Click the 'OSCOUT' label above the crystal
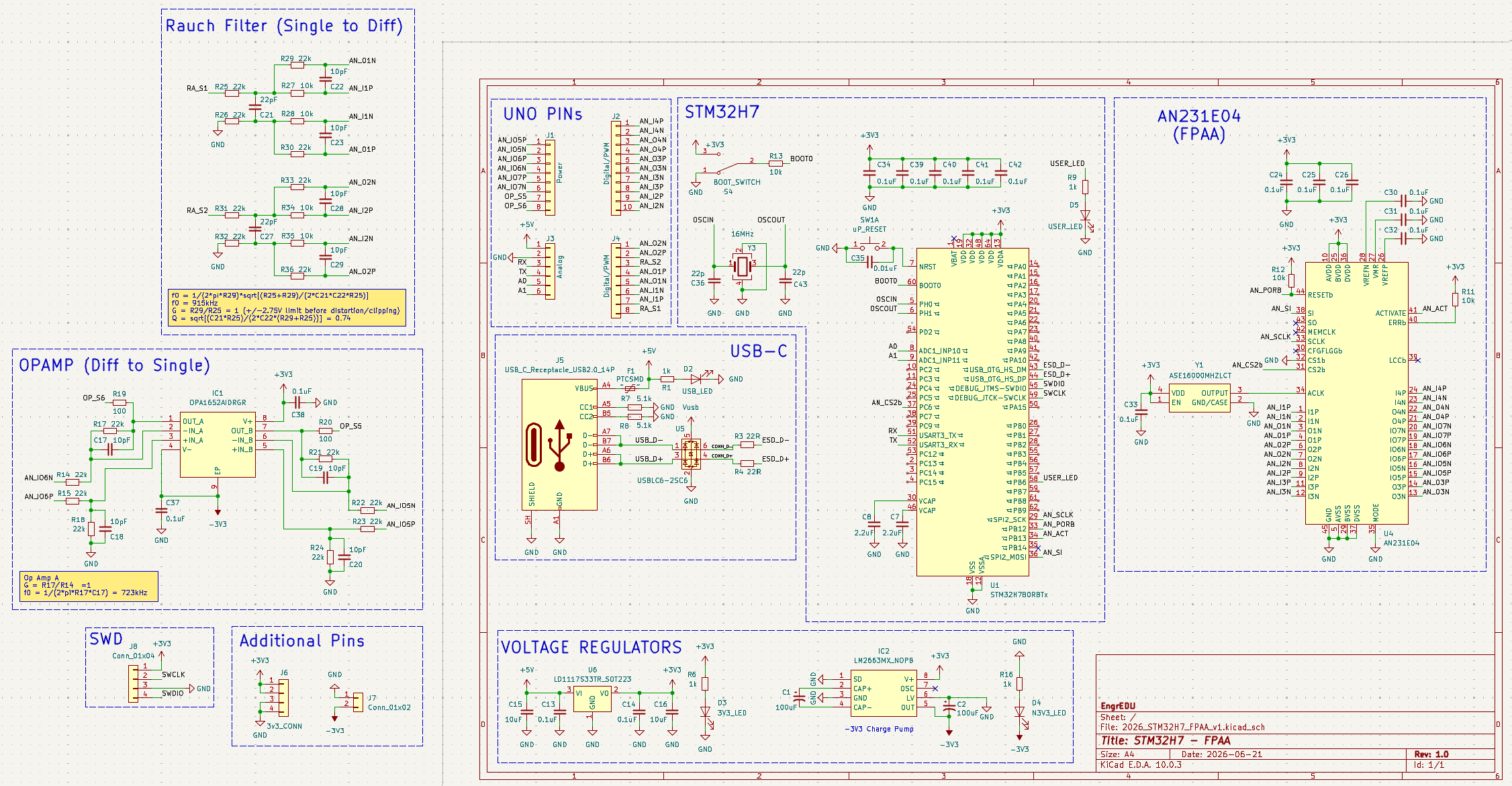The height and width of the screenshot is (786, 1512). tap(771, 220)
